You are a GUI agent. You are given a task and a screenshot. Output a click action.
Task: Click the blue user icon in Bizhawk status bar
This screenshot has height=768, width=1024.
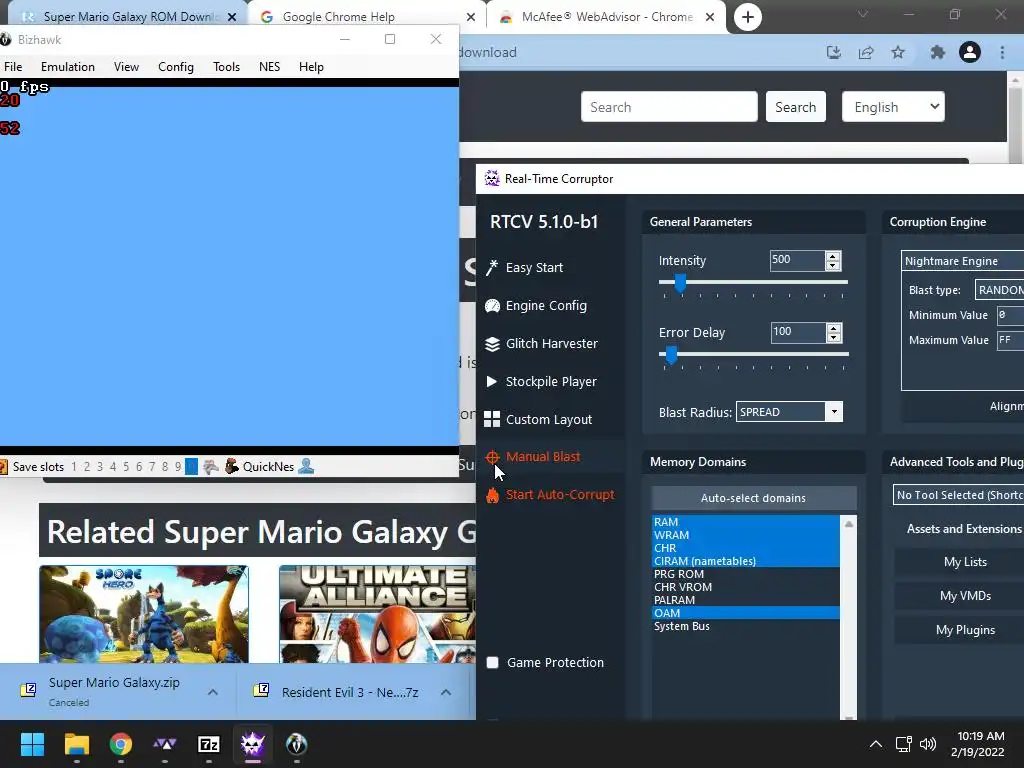coord(306,466)
